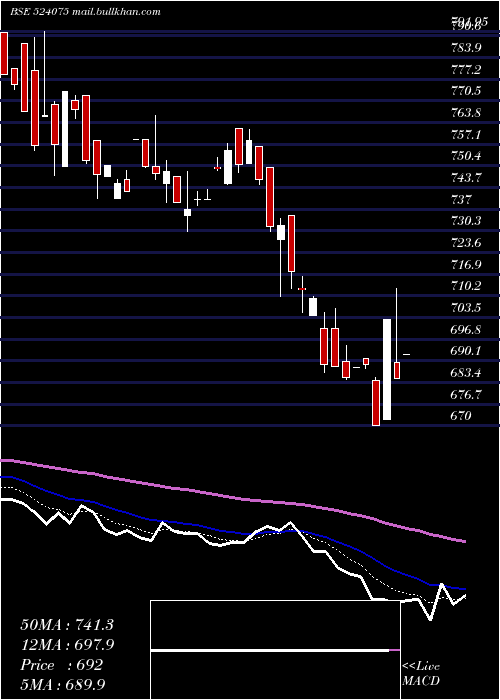This screenshot has width=500, height=700.
Task: Click the white MACD signal line in the box
Action: pyautogui.click(x=270, y=651)
